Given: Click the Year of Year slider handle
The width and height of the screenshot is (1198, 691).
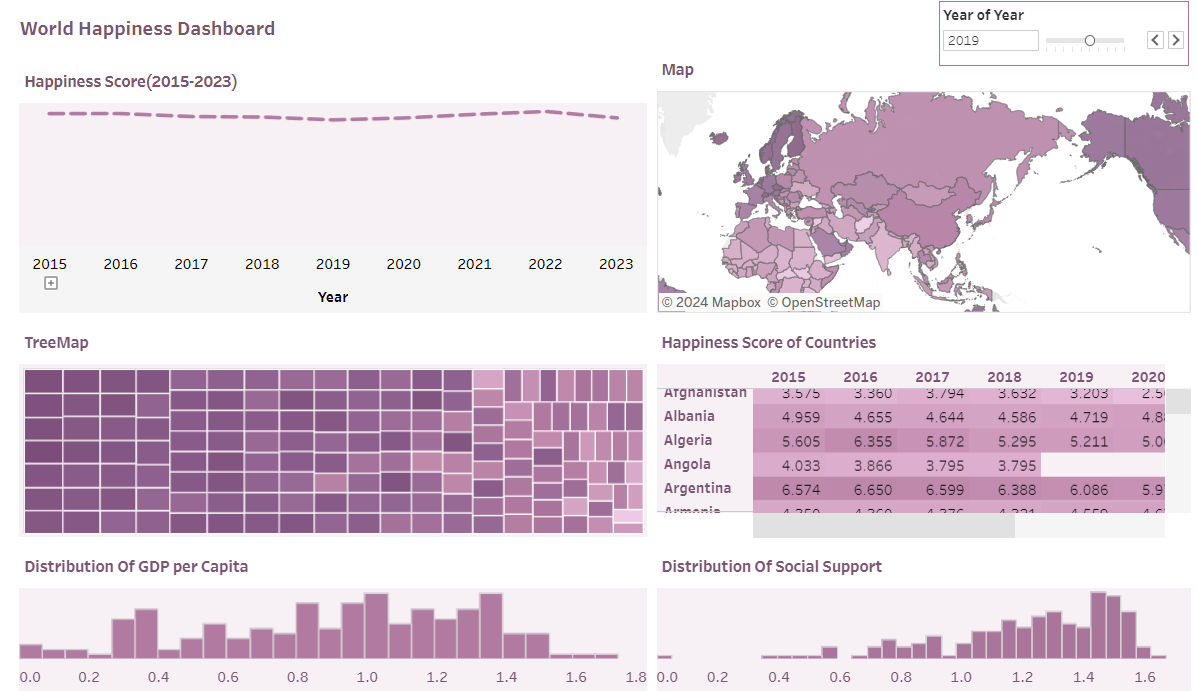Looking at the screenshot, I should click(x=1090, y=41).
